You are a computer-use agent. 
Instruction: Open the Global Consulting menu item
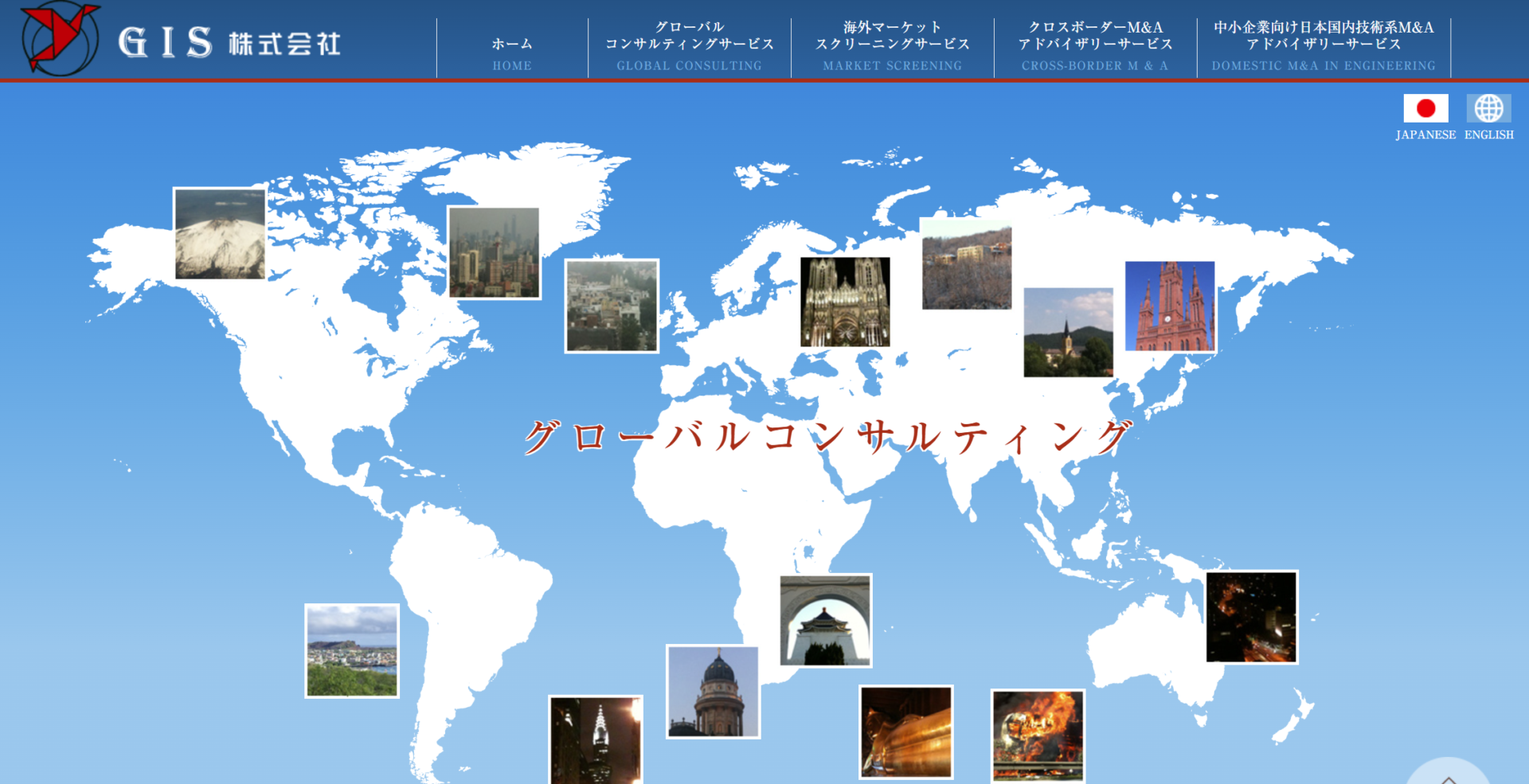tap(689, 48)
